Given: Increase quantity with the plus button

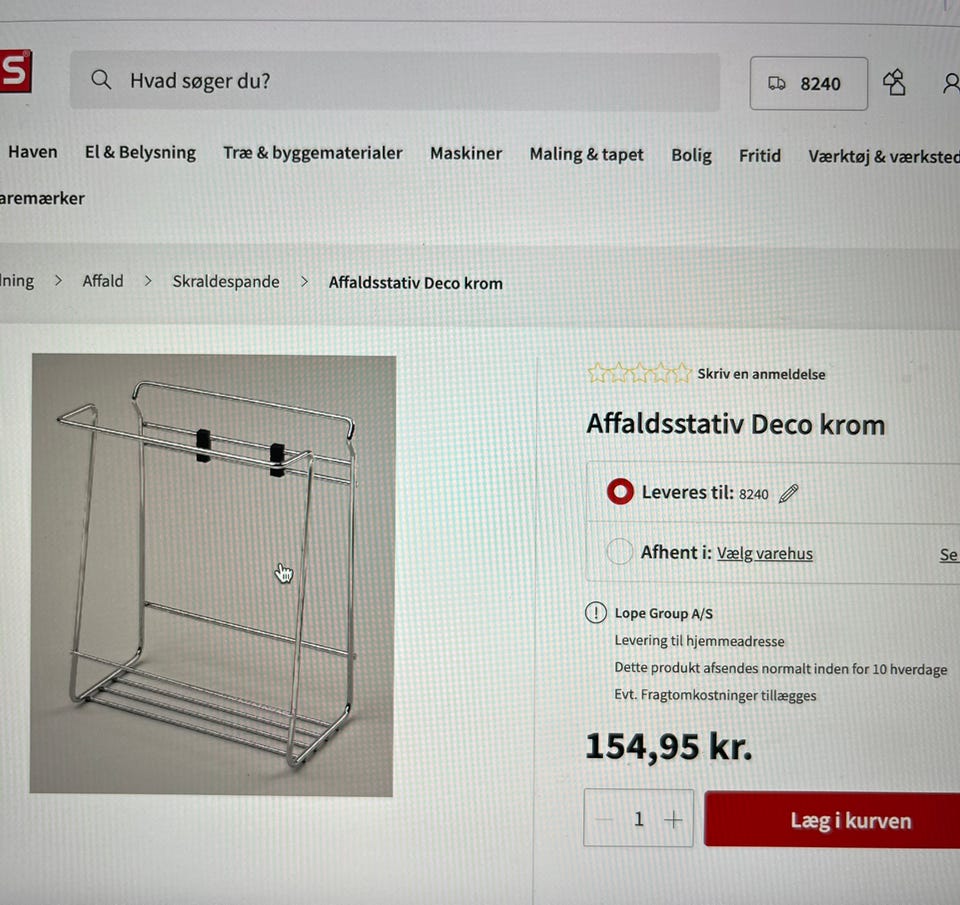Looking at the screenshot, I should click(x=673, y=819).
